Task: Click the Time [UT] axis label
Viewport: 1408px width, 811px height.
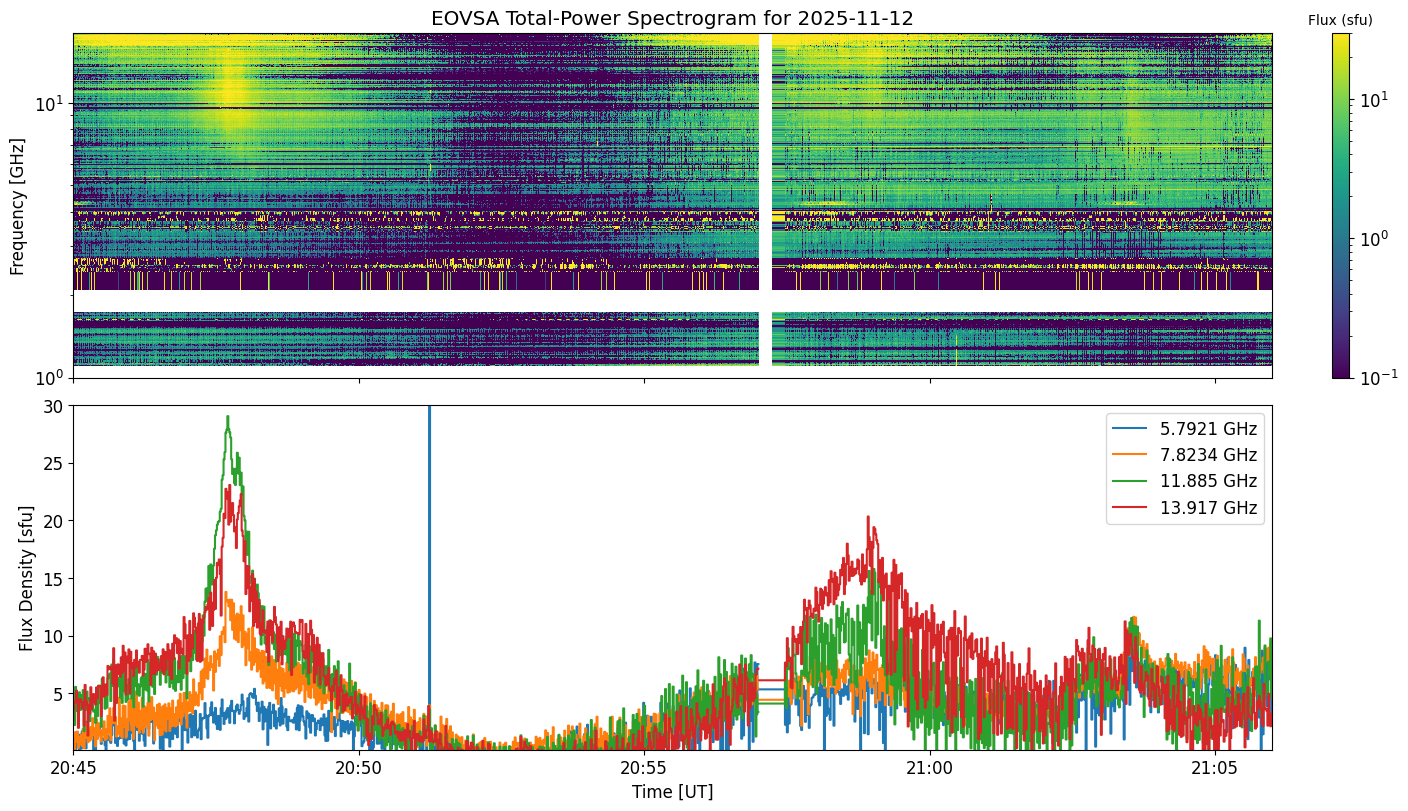Action: tap(672, 792)
